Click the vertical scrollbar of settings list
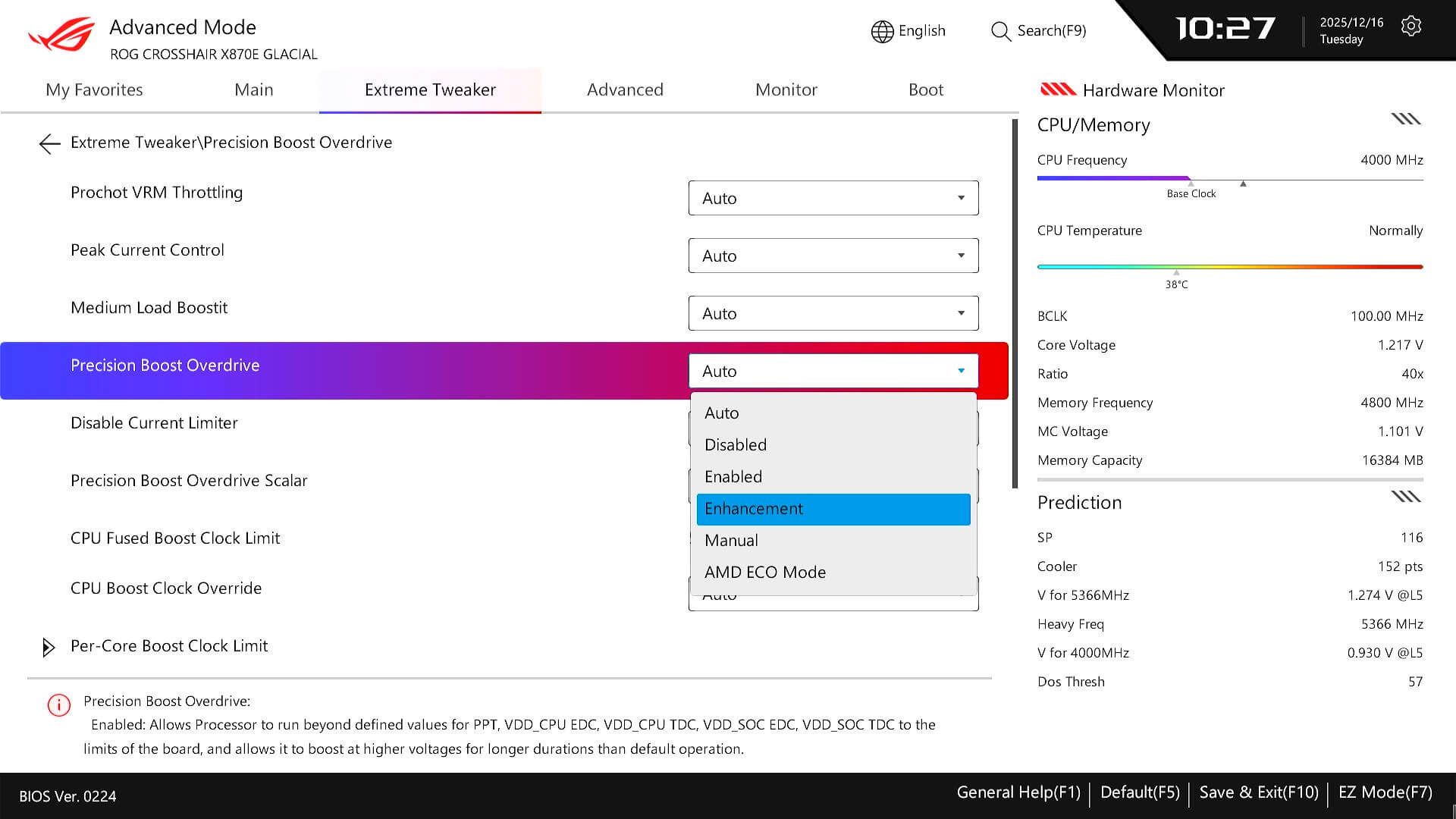Viewport: 1456px width, 819px height. tap(1015, 303)
